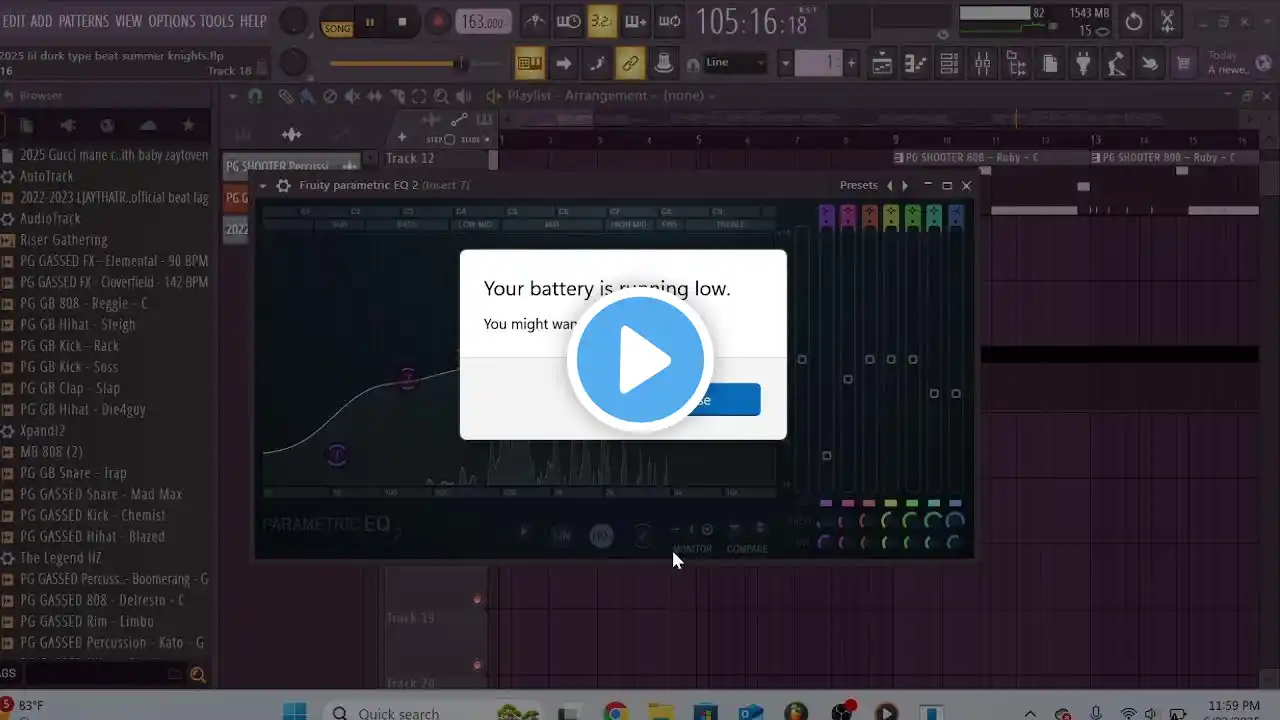Click the 163 tempo field

pos(483,21)
